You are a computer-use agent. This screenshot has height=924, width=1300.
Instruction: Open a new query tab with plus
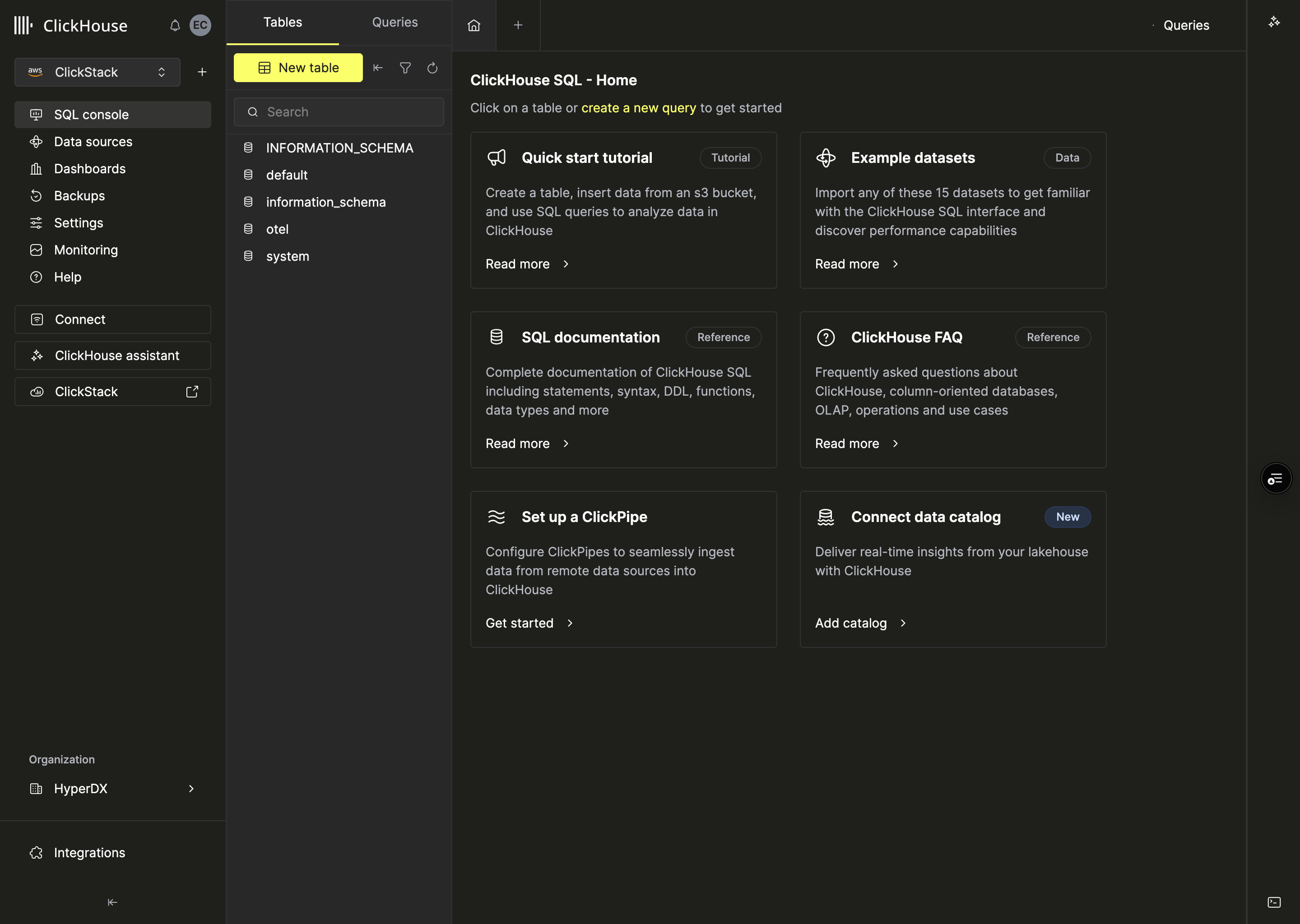pyautogui.click(x=518, y=26)
